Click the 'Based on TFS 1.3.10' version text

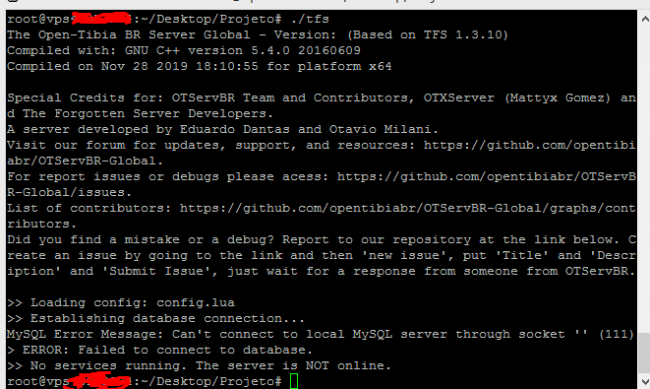tap(428, 35)
